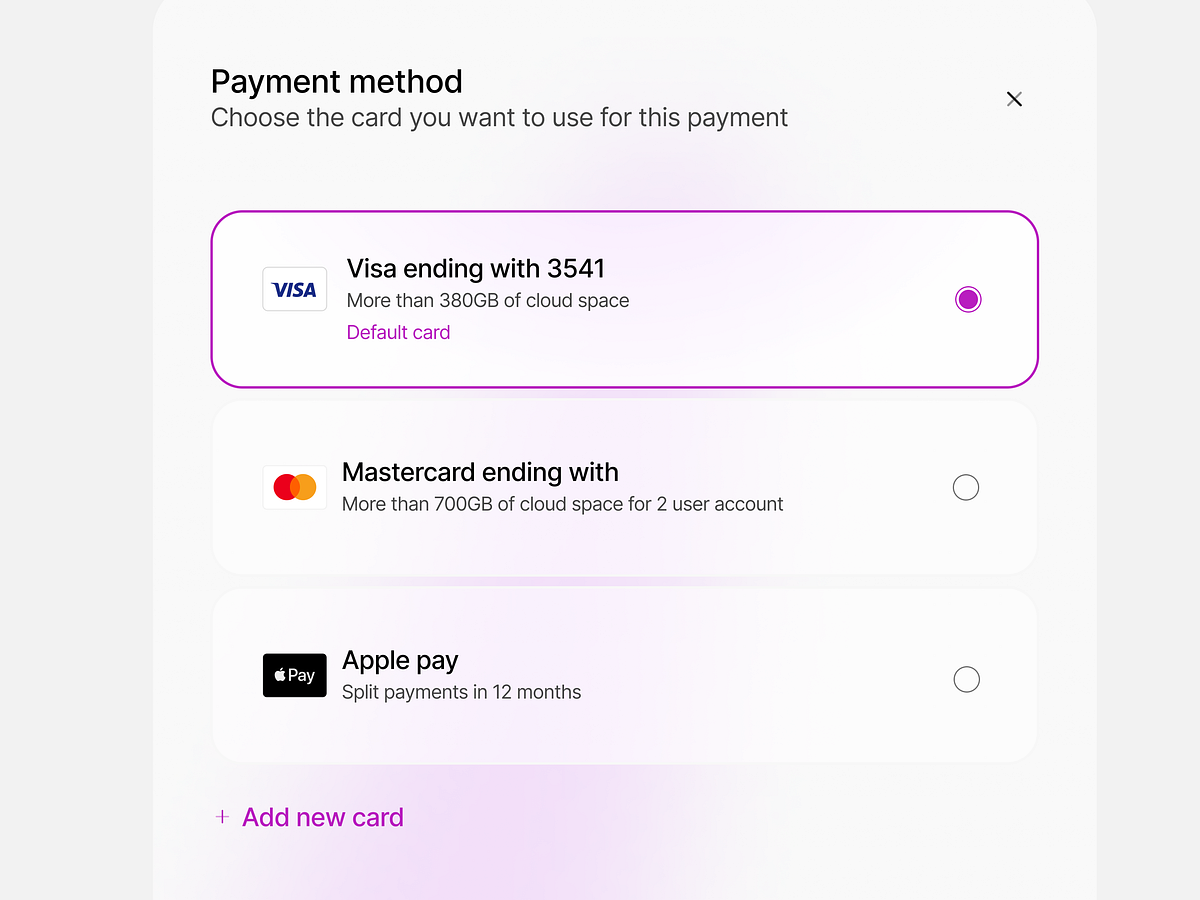Select the Visa ending with 3541 radio button
The height and width of the screenshot is (900, 1200).
point(968,298)
